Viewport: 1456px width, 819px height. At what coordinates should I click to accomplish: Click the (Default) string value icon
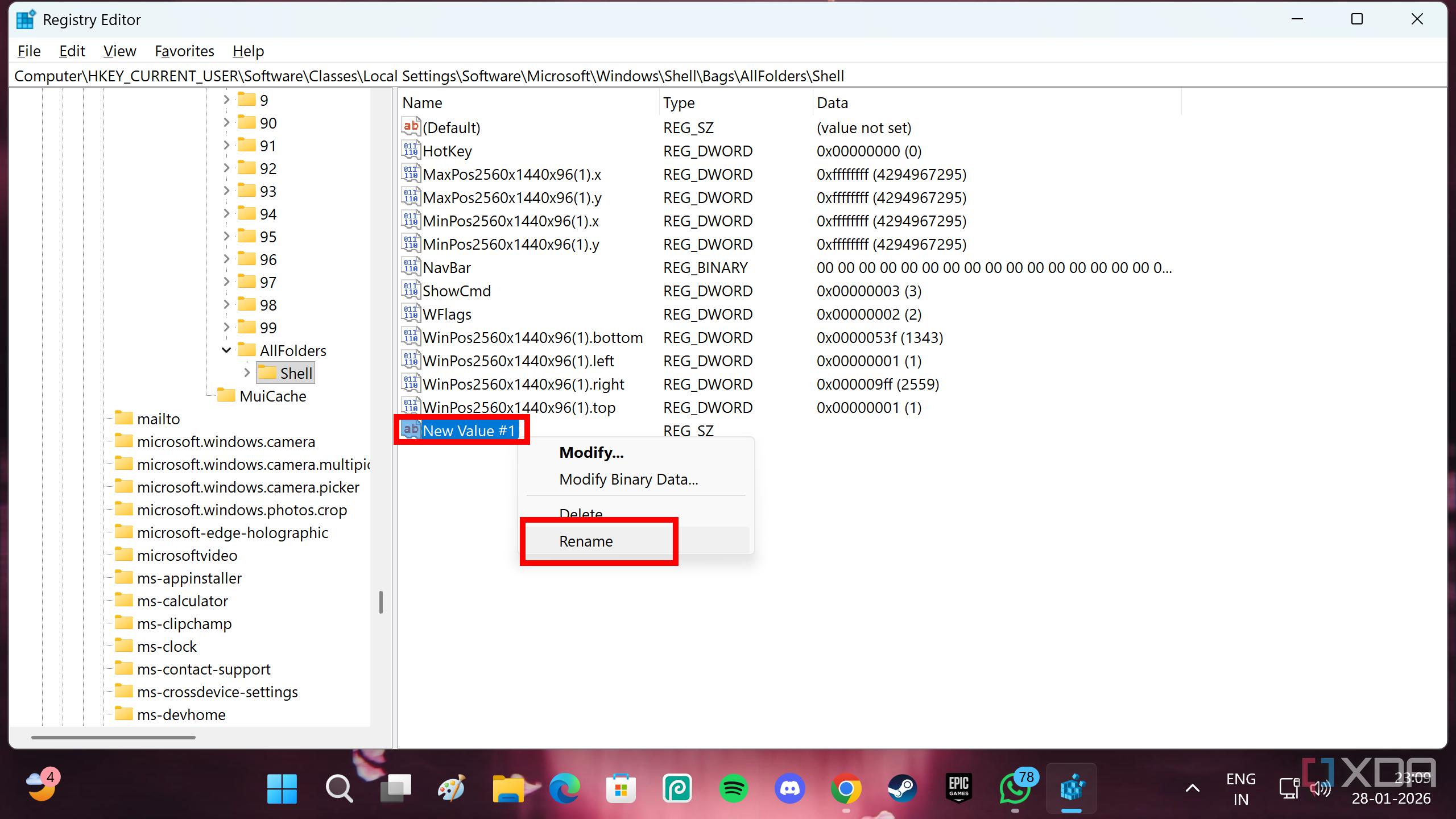(x=411, y=127)
